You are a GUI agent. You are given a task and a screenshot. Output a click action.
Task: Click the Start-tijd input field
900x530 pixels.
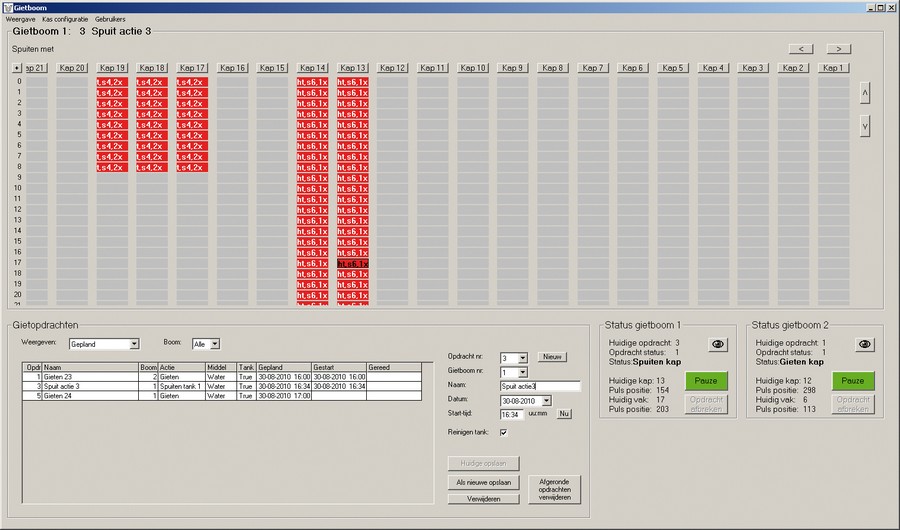(x=512, y=414)
